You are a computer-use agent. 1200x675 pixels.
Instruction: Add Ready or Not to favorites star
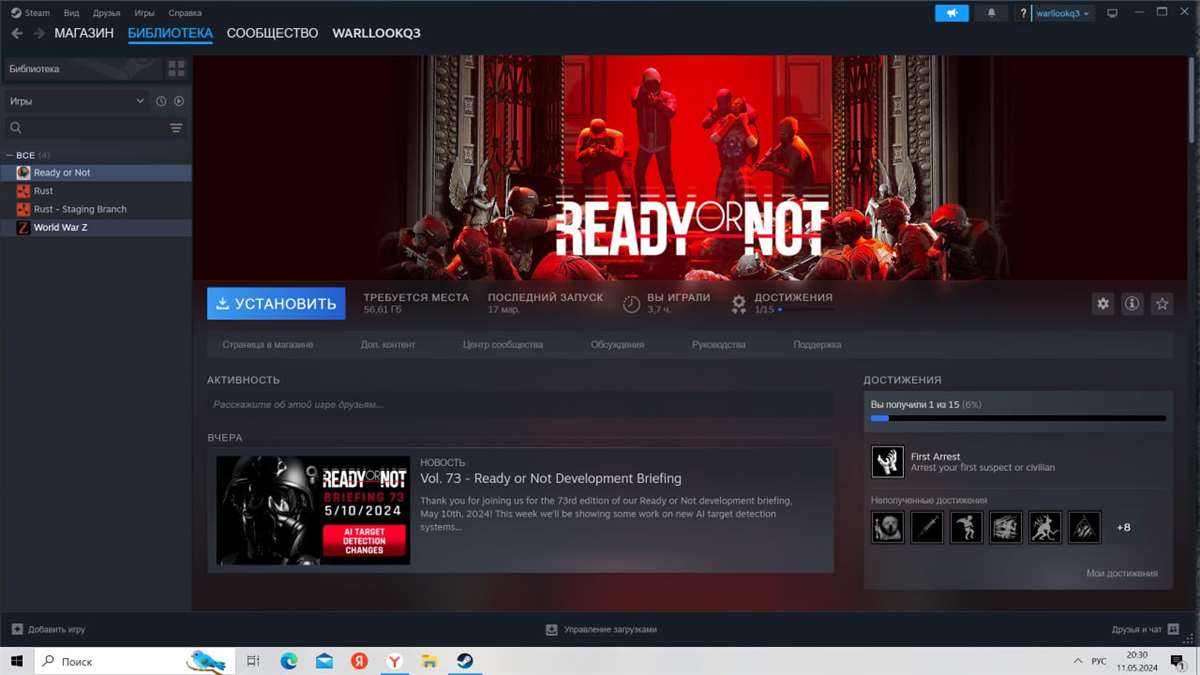1161,304
